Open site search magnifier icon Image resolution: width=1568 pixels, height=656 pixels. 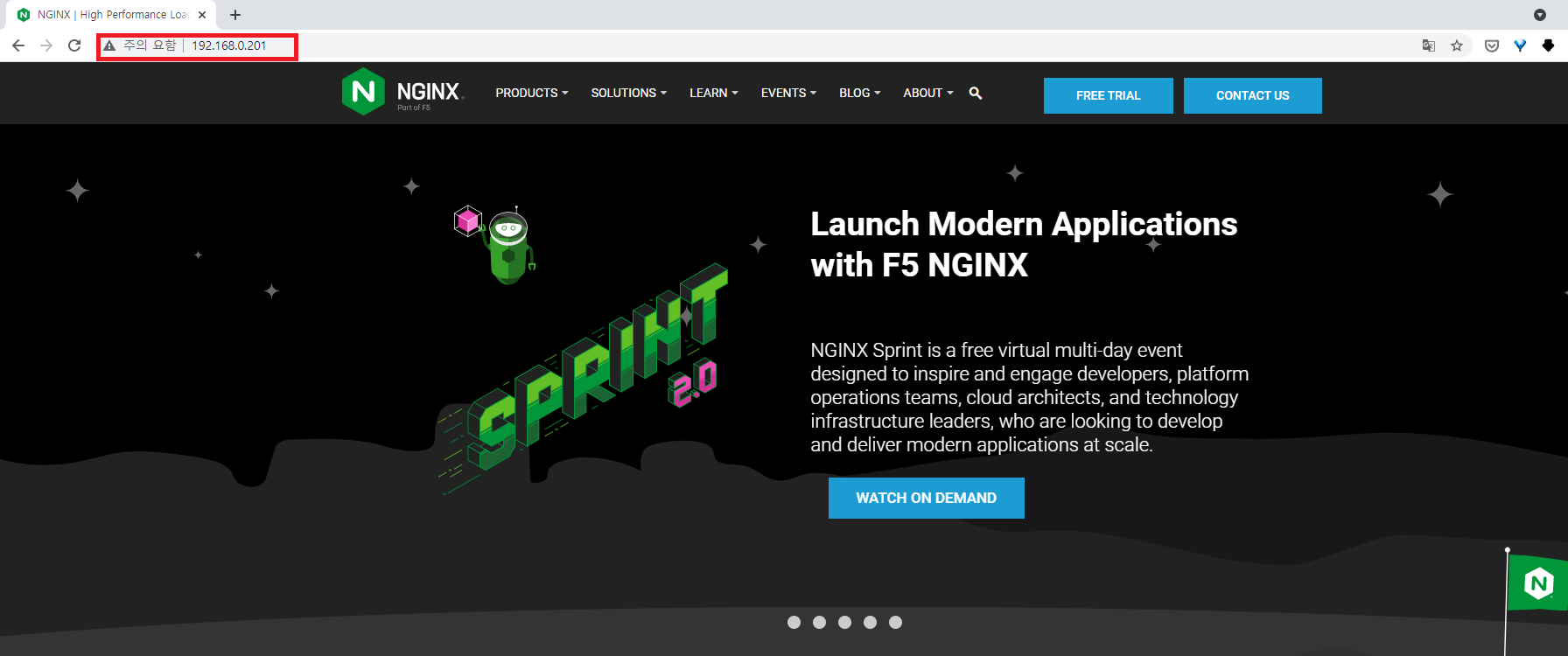pos(976,93)
